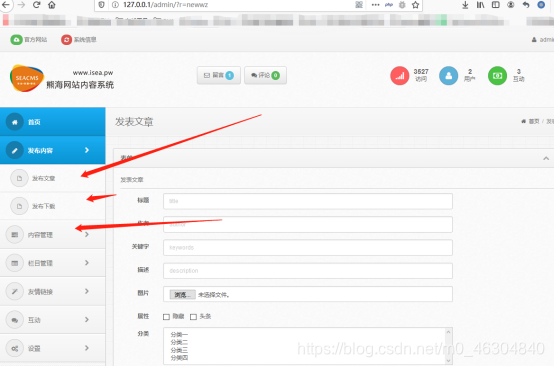Image resolution: width=554 pixels, height=367 pixels.
Task: Expand the 友情链接 chevron
Action: click(87, 291)
